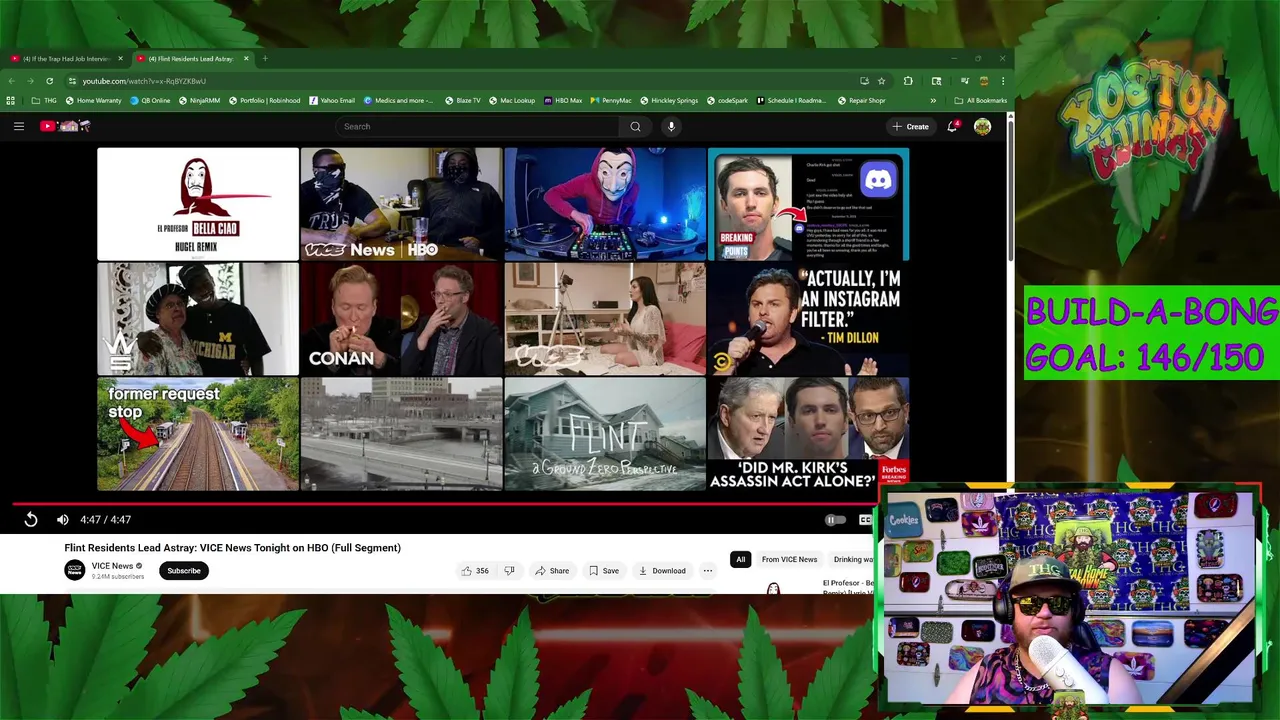Save the video to a playlist
Viewport: 1280px width, 720px height.
[603, 571]
